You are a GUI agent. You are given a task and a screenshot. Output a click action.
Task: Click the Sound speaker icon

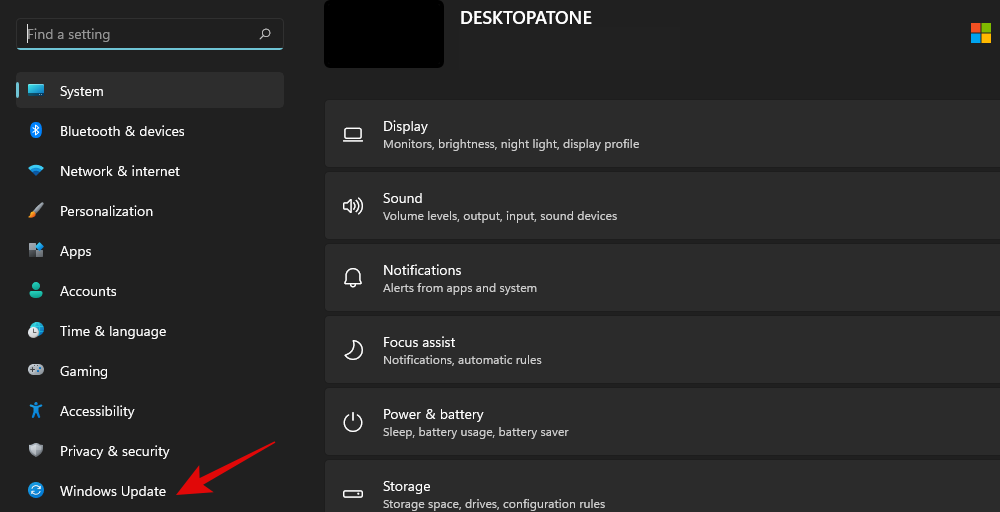coord(353,206)
